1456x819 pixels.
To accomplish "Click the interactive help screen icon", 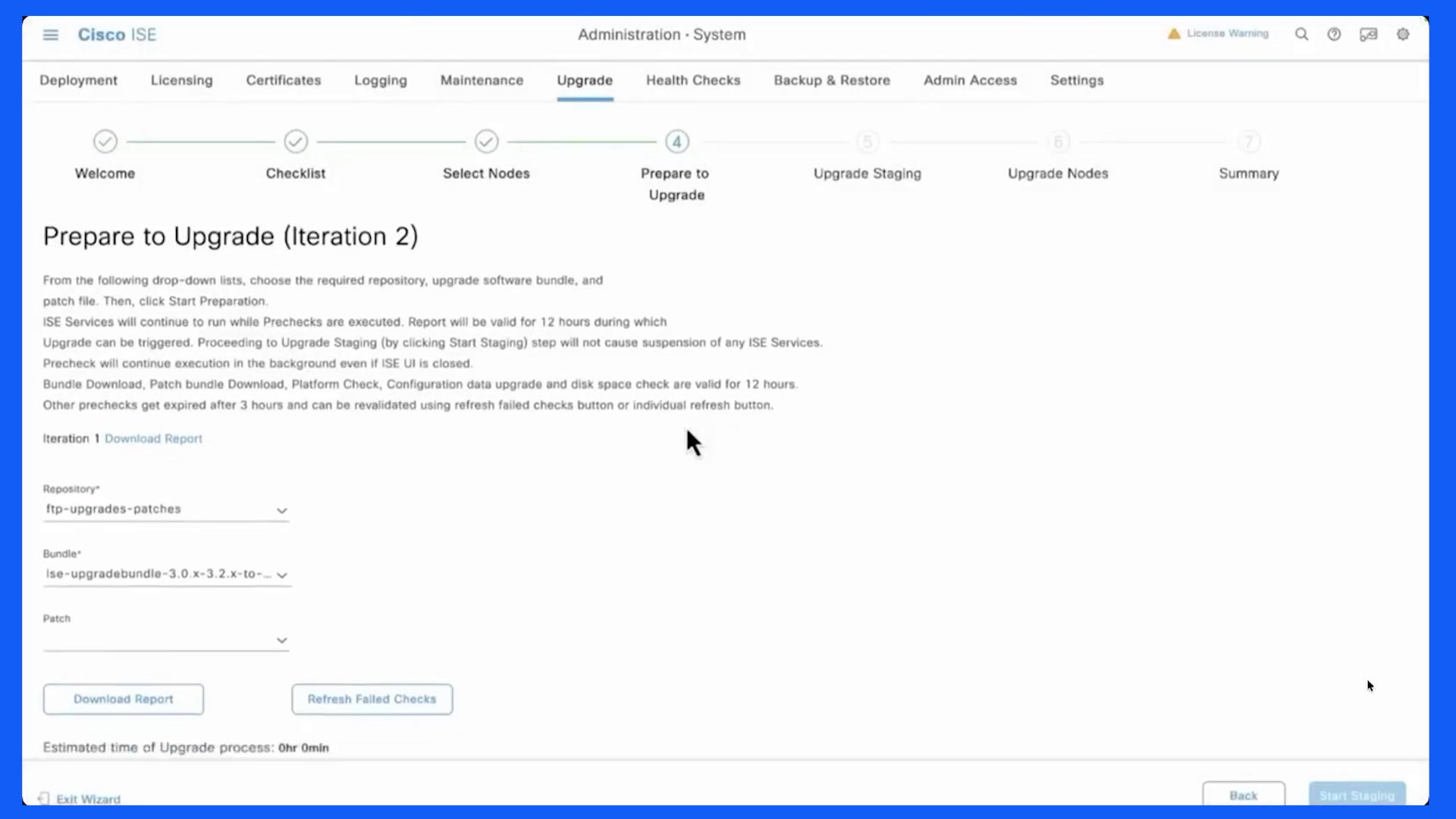I will (x=1368, y=34).
